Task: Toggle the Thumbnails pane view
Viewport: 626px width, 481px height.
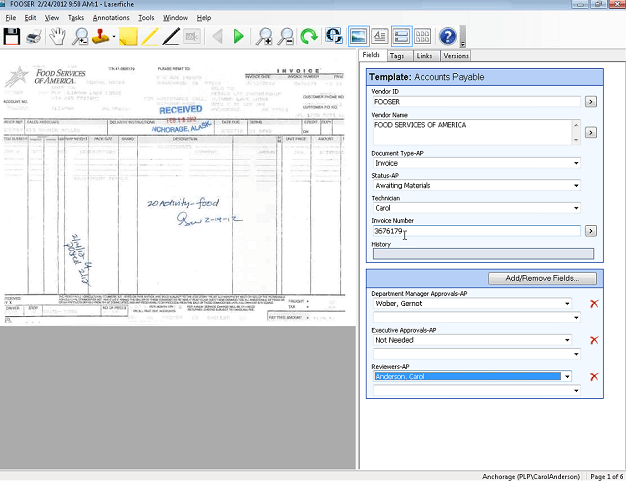Action: pos(422,37)
